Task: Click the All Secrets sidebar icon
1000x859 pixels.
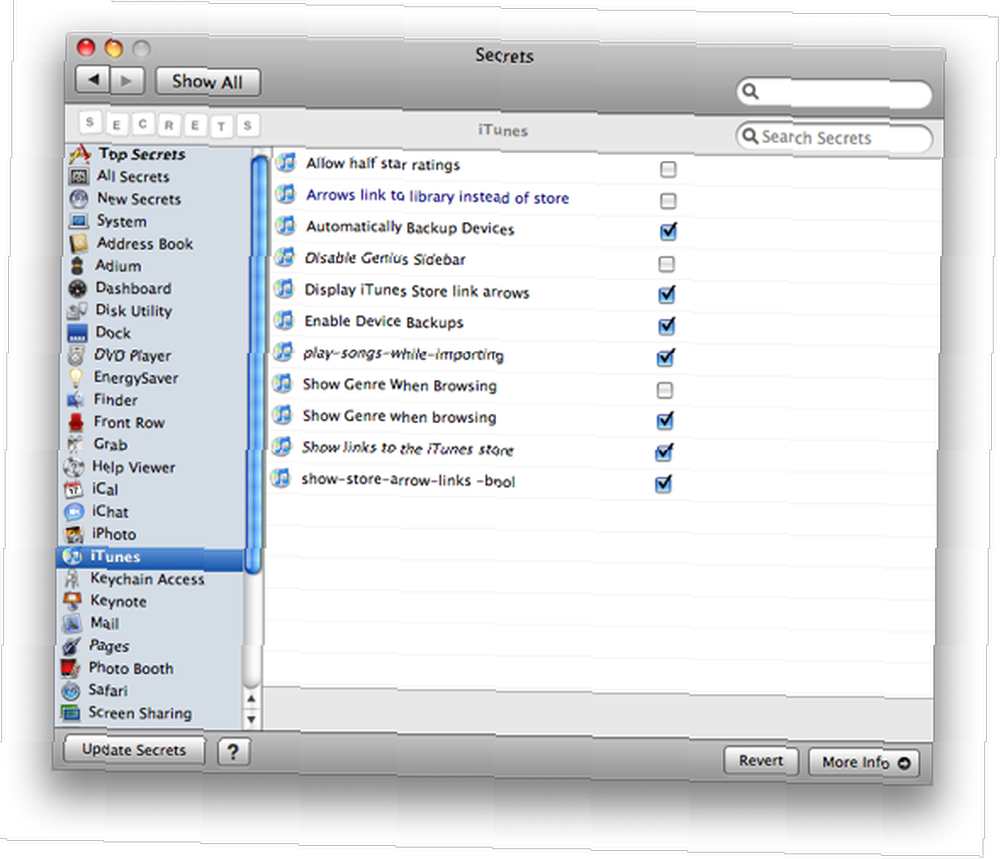Action: click(79, 176)
